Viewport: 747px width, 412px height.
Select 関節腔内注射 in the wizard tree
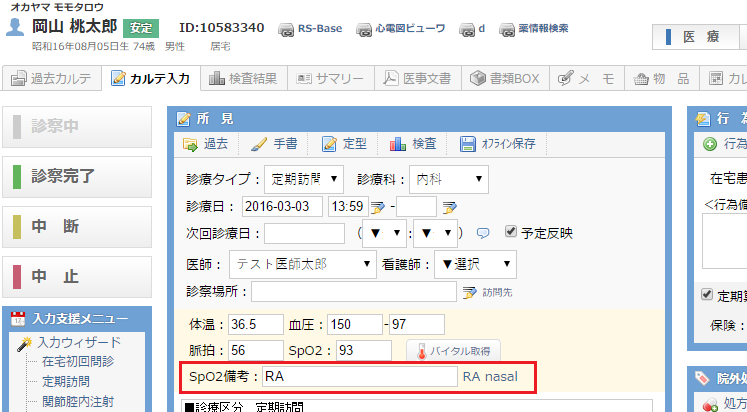(x=78, y=402)
